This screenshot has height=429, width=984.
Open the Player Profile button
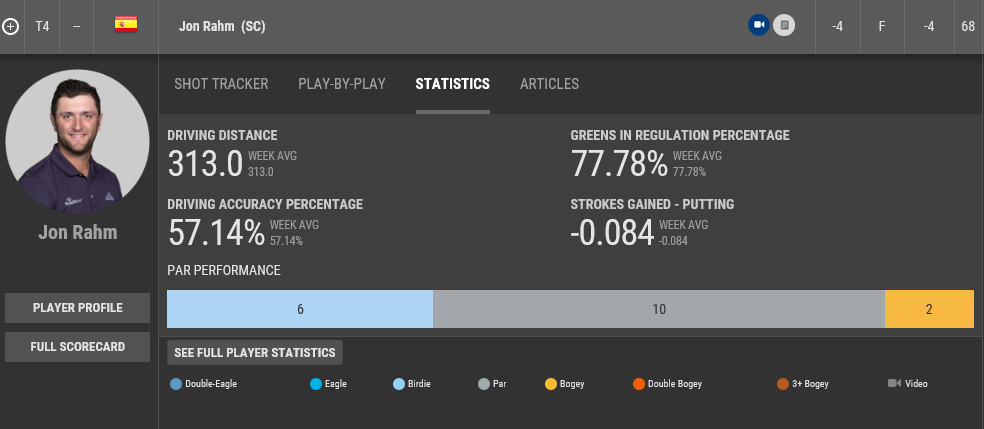pos(77,308)
